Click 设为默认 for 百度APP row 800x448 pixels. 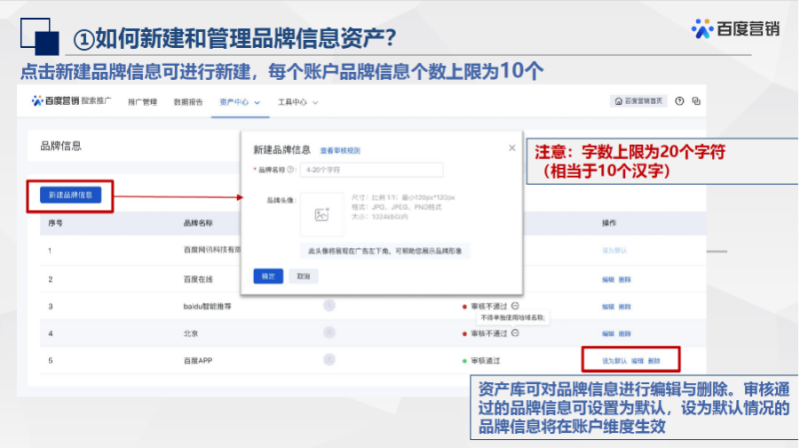[614, 361]
